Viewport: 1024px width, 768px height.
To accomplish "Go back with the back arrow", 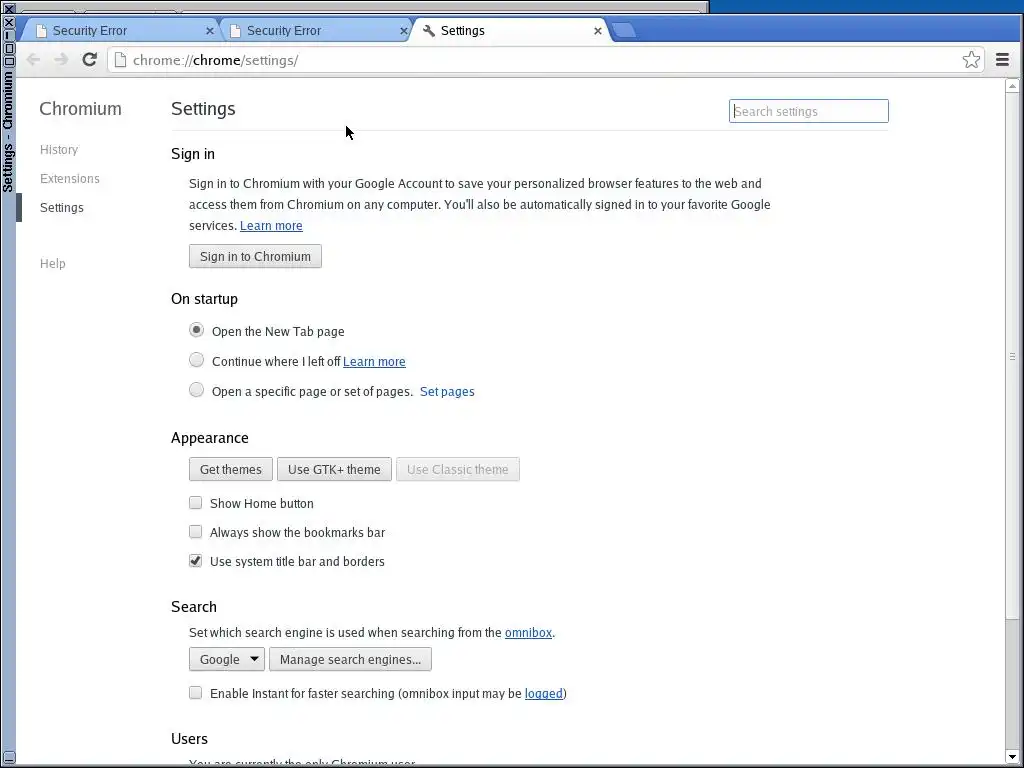I will 33,60.
